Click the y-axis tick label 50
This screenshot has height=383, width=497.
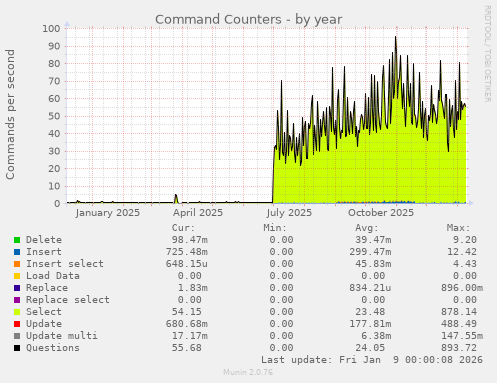tap(54, 116)
